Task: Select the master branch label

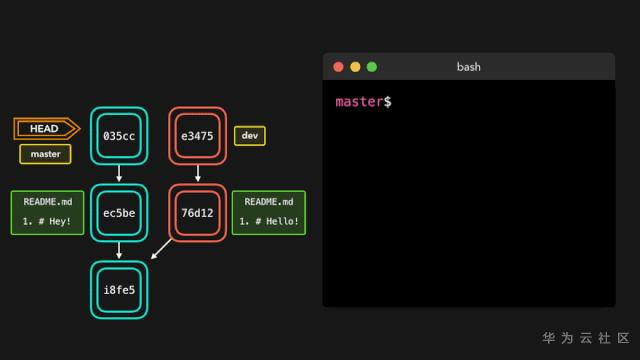Action: pos(45,154)
